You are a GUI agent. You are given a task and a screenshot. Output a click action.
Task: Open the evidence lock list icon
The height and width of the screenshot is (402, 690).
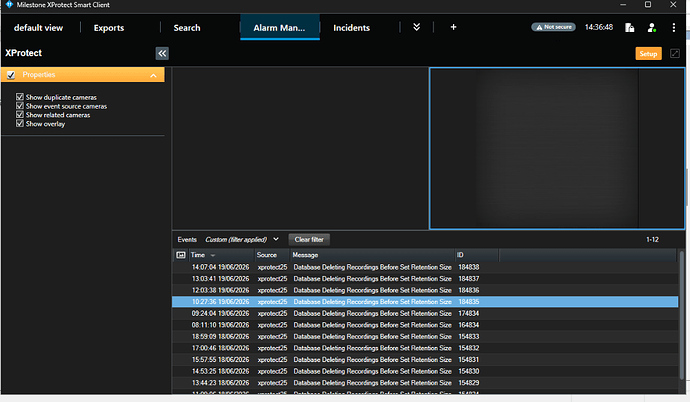point(630,28)
